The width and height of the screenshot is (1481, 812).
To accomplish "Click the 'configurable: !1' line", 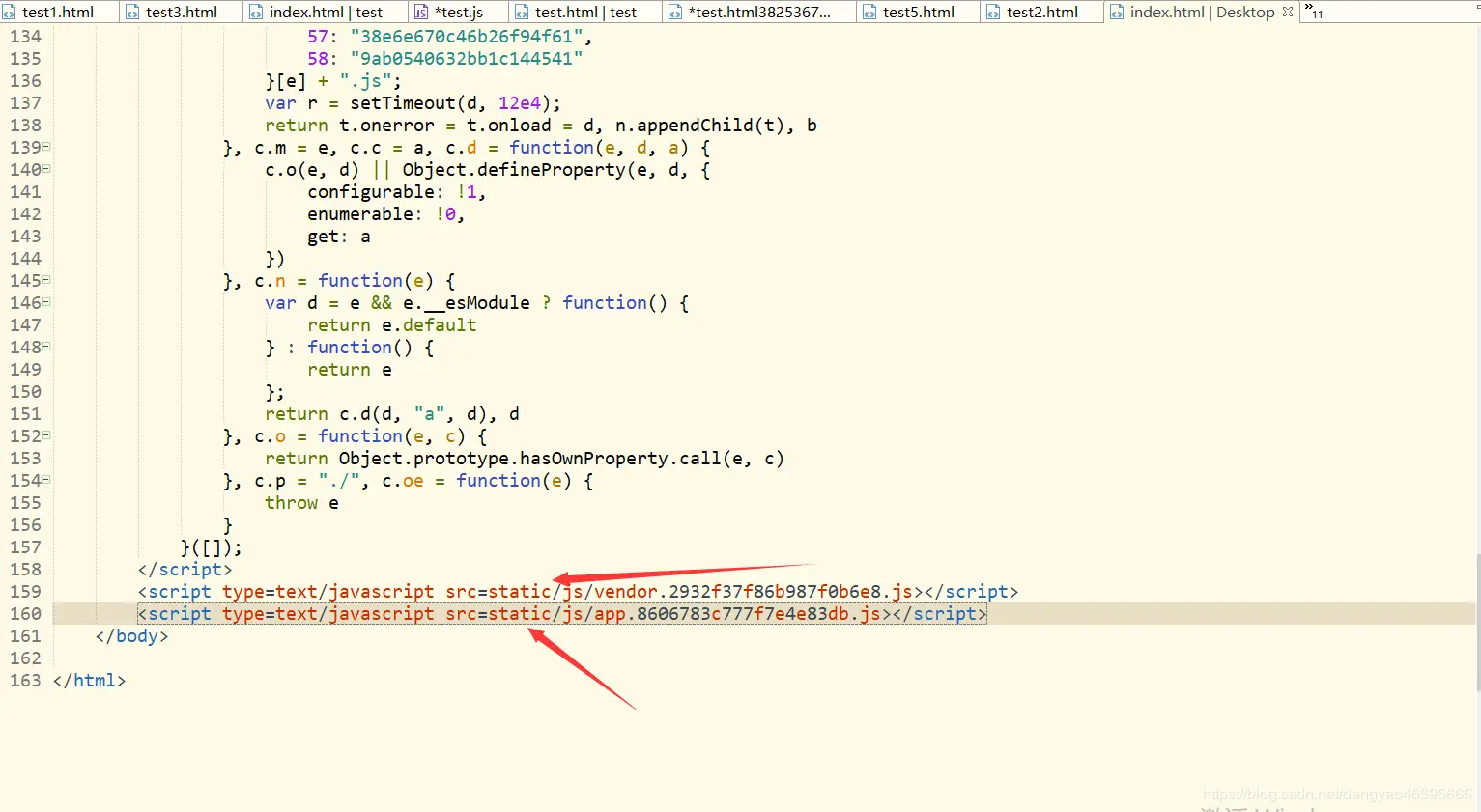I will click(396, 192).
